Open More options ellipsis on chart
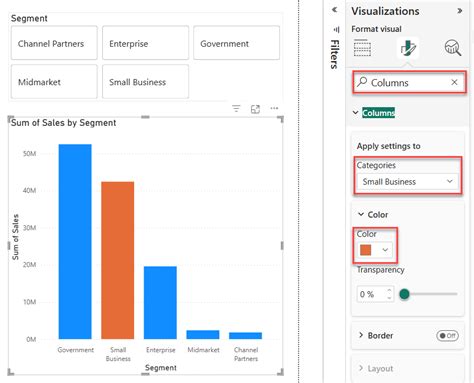Screen dimensions: 474x383 [x=274, y=108]
